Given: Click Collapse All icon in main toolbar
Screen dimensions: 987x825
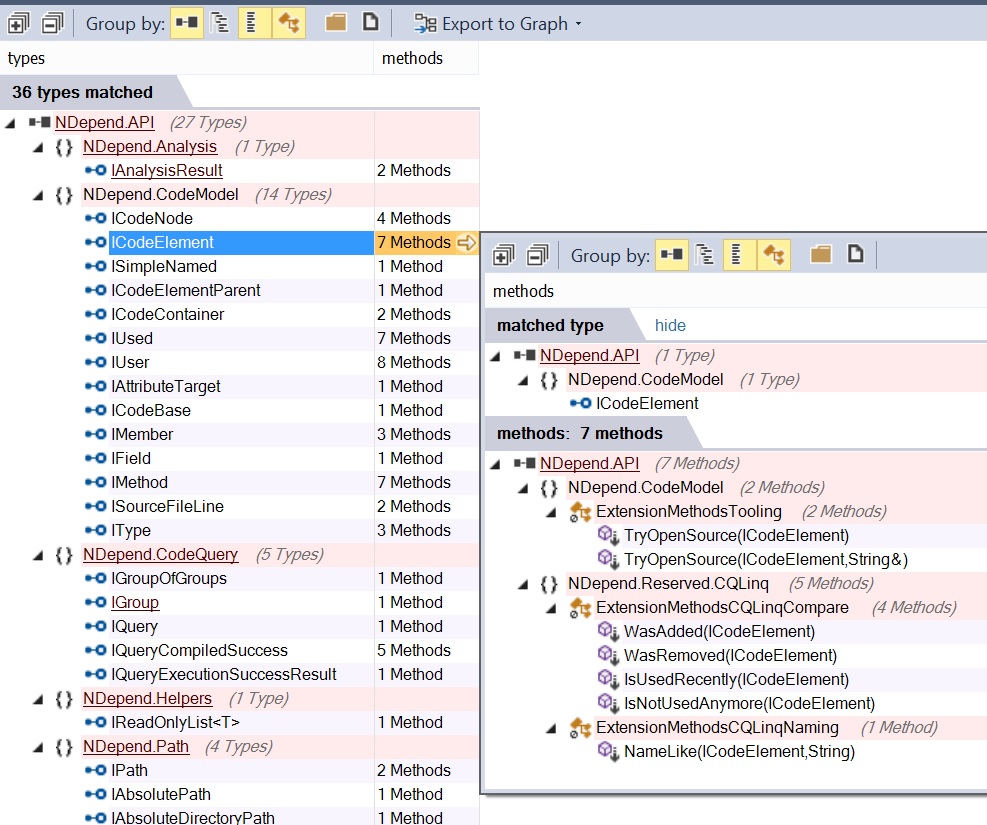Looking at the screenshot, I should (x=53, y=24).
